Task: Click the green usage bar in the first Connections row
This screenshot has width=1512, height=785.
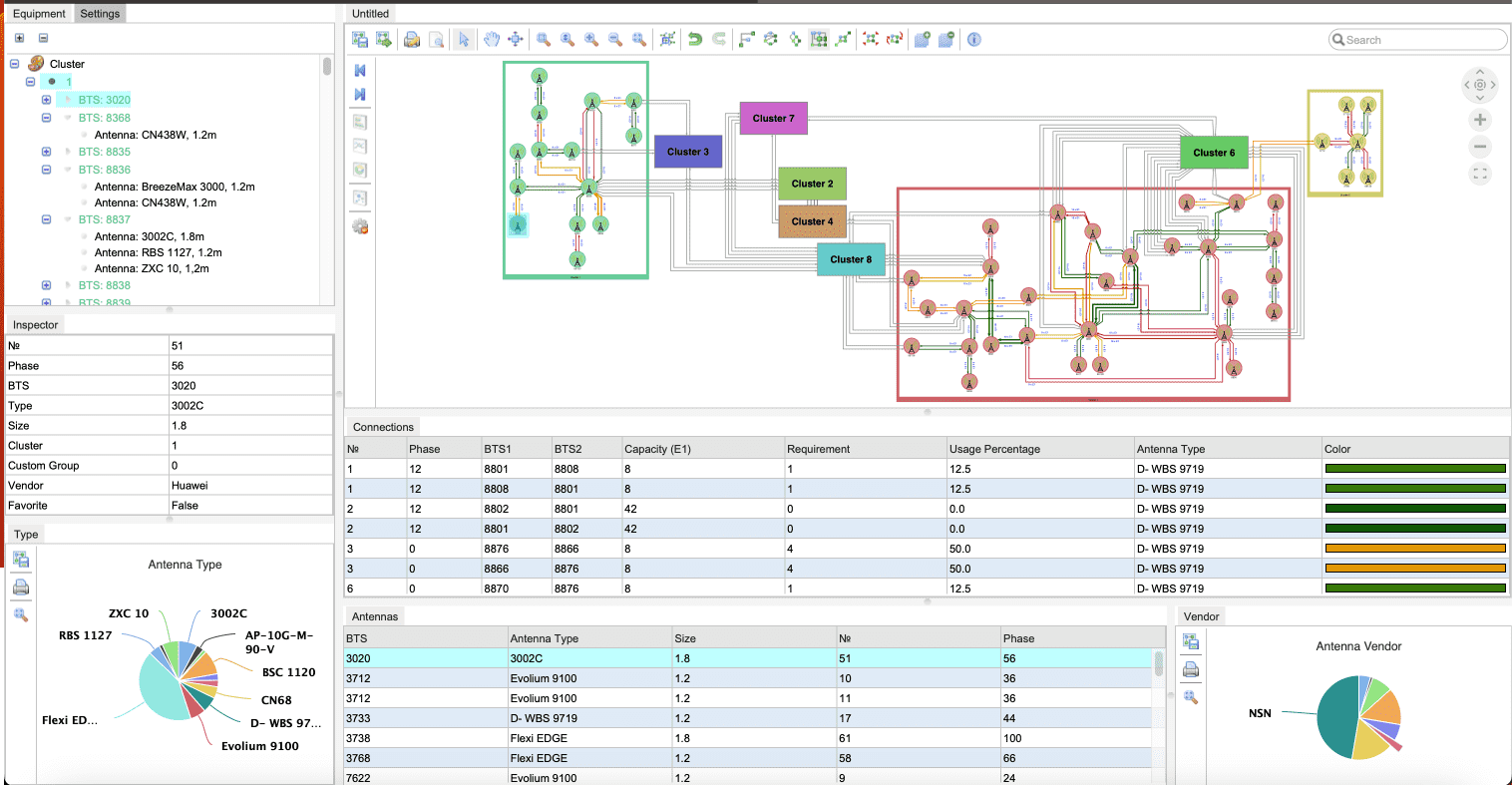Action: (x=1414, y=469)
